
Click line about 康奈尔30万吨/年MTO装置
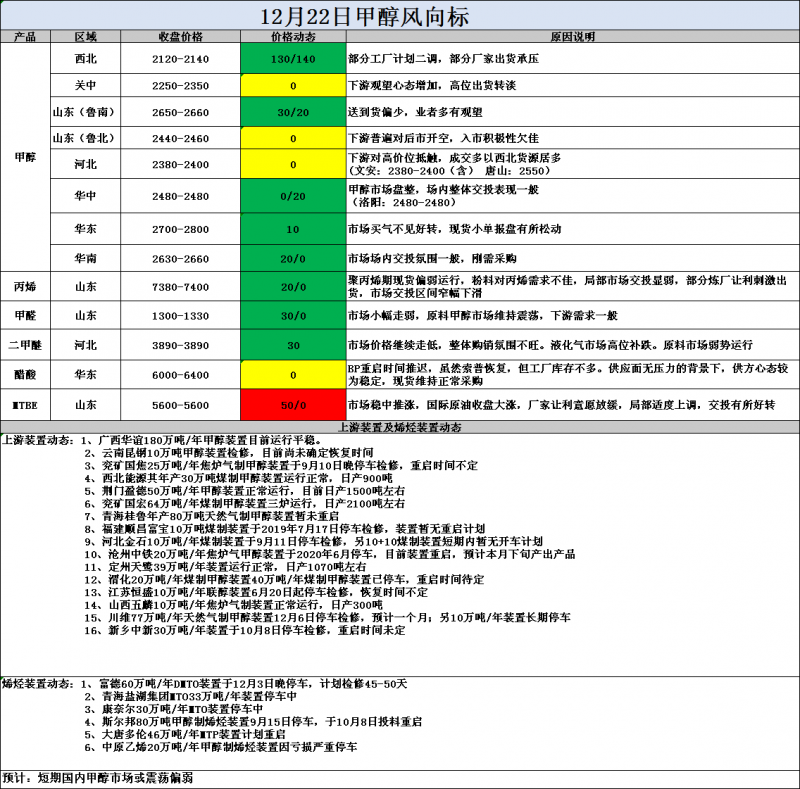[174, 709]
